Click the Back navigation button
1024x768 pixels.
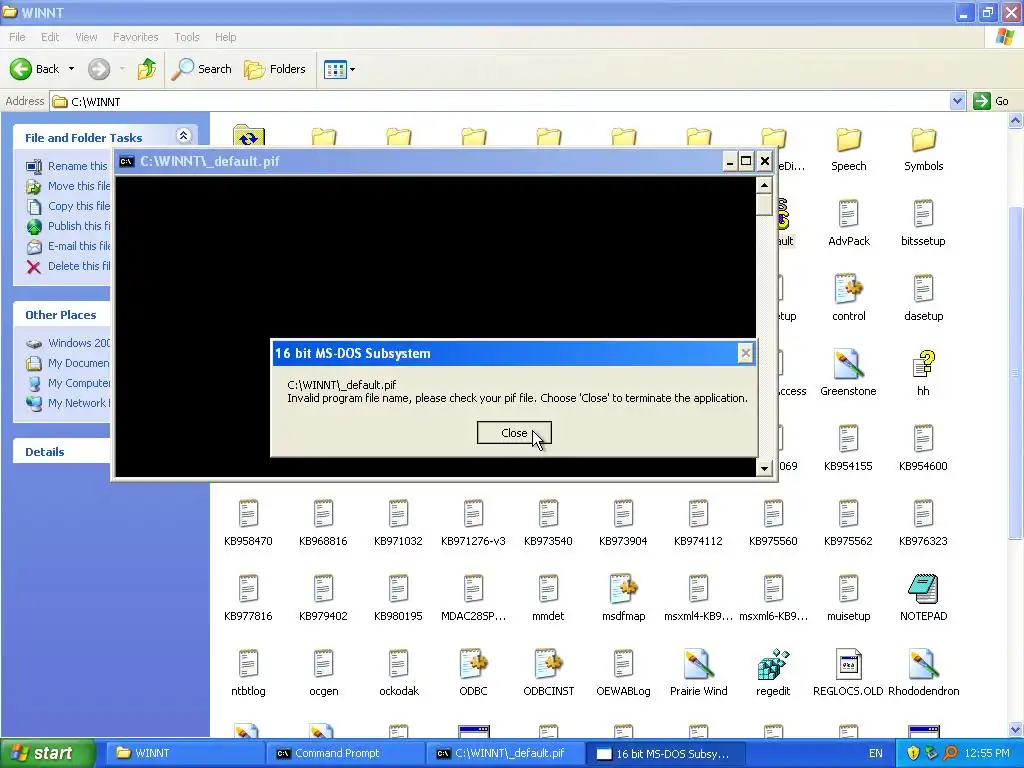(35, 69)
